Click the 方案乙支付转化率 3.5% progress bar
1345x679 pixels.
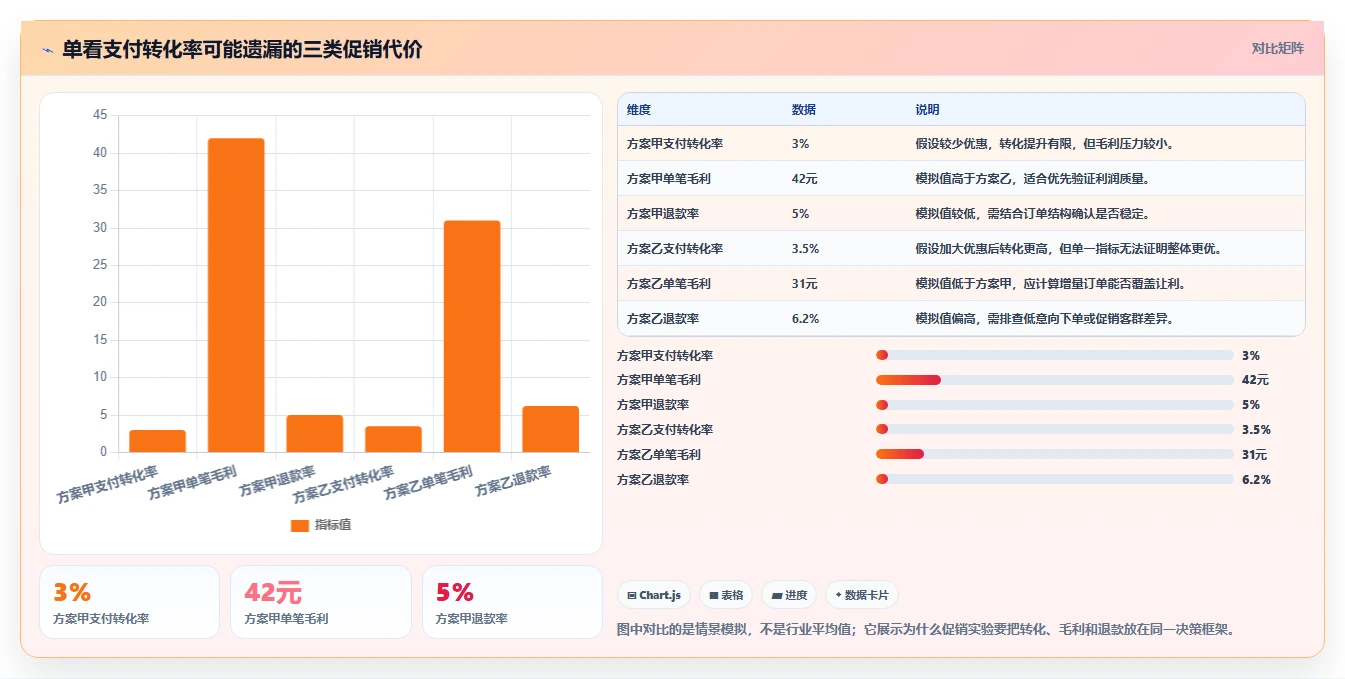[1054, 430]
